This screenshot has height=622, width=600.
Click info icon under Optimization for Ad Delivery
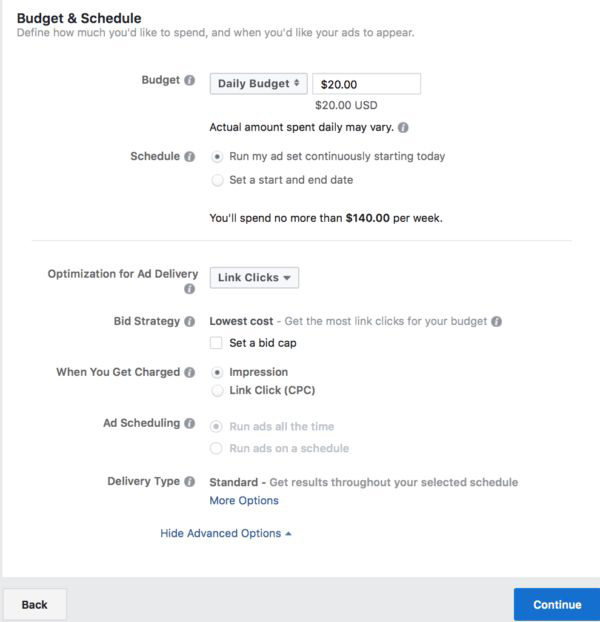click(190, 289)
